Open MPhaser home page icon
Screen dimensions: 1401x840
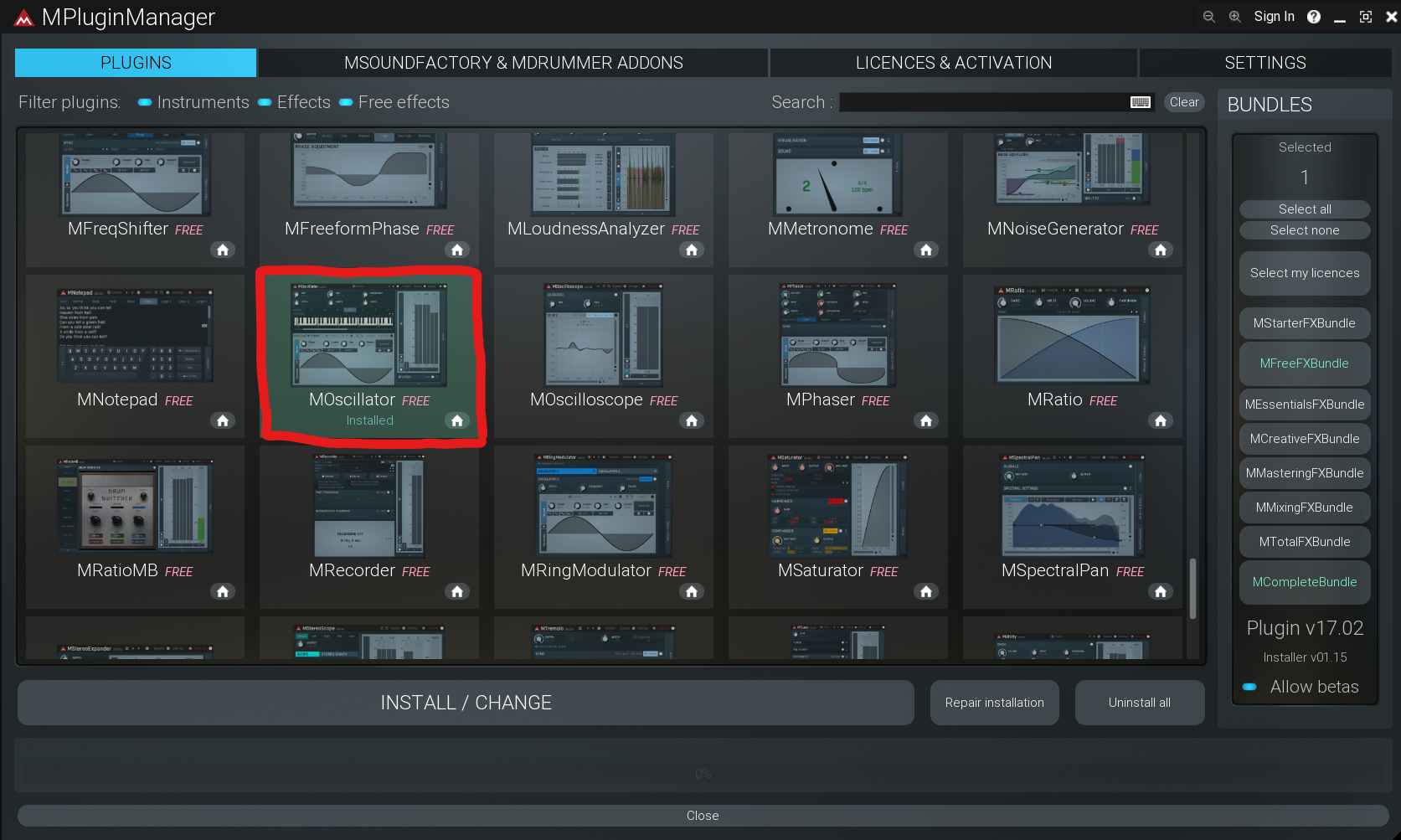926,420
